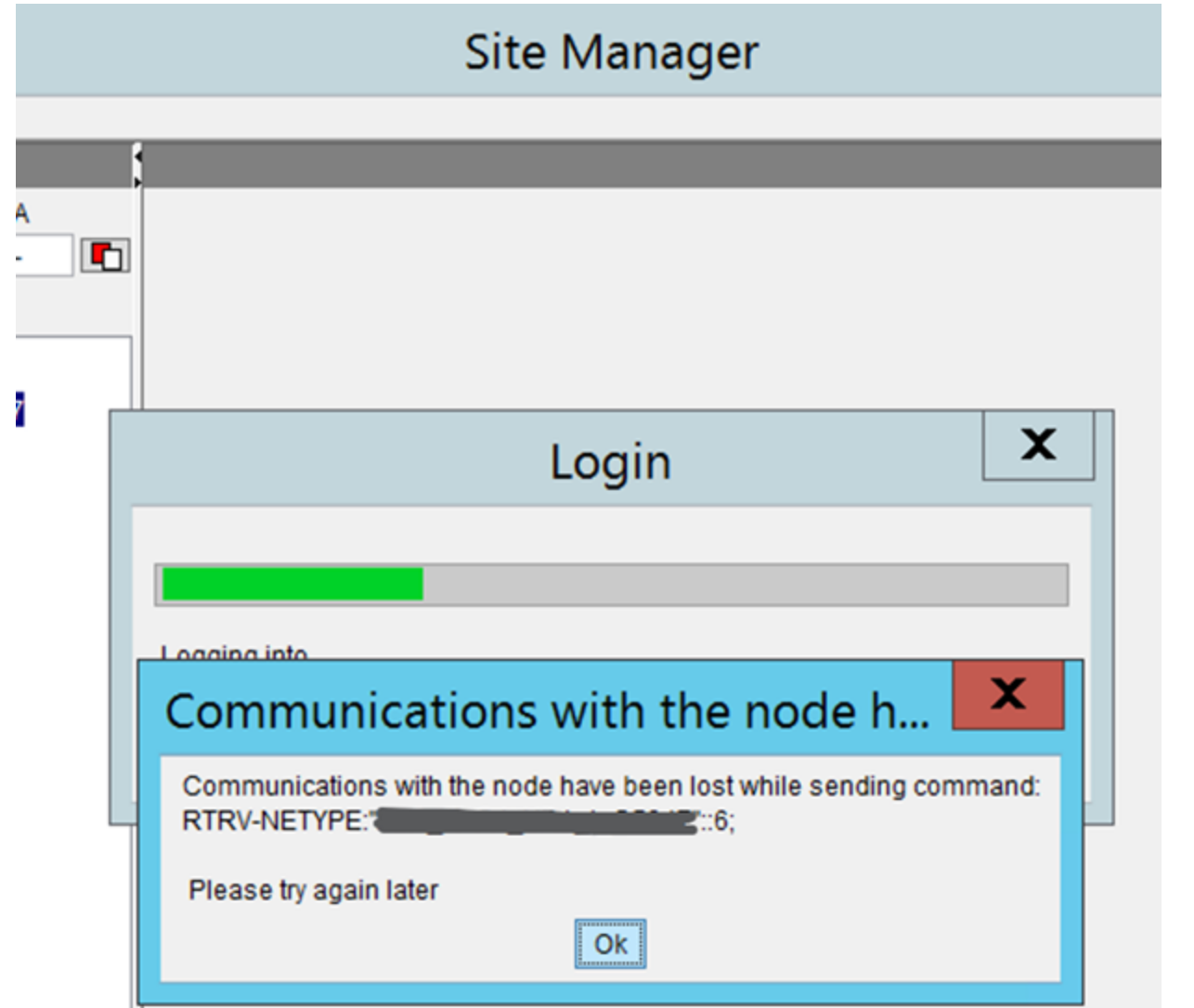The image size is (1194, 1008).
Task: Click the red and white squares icon button
Action: point(105,255)
